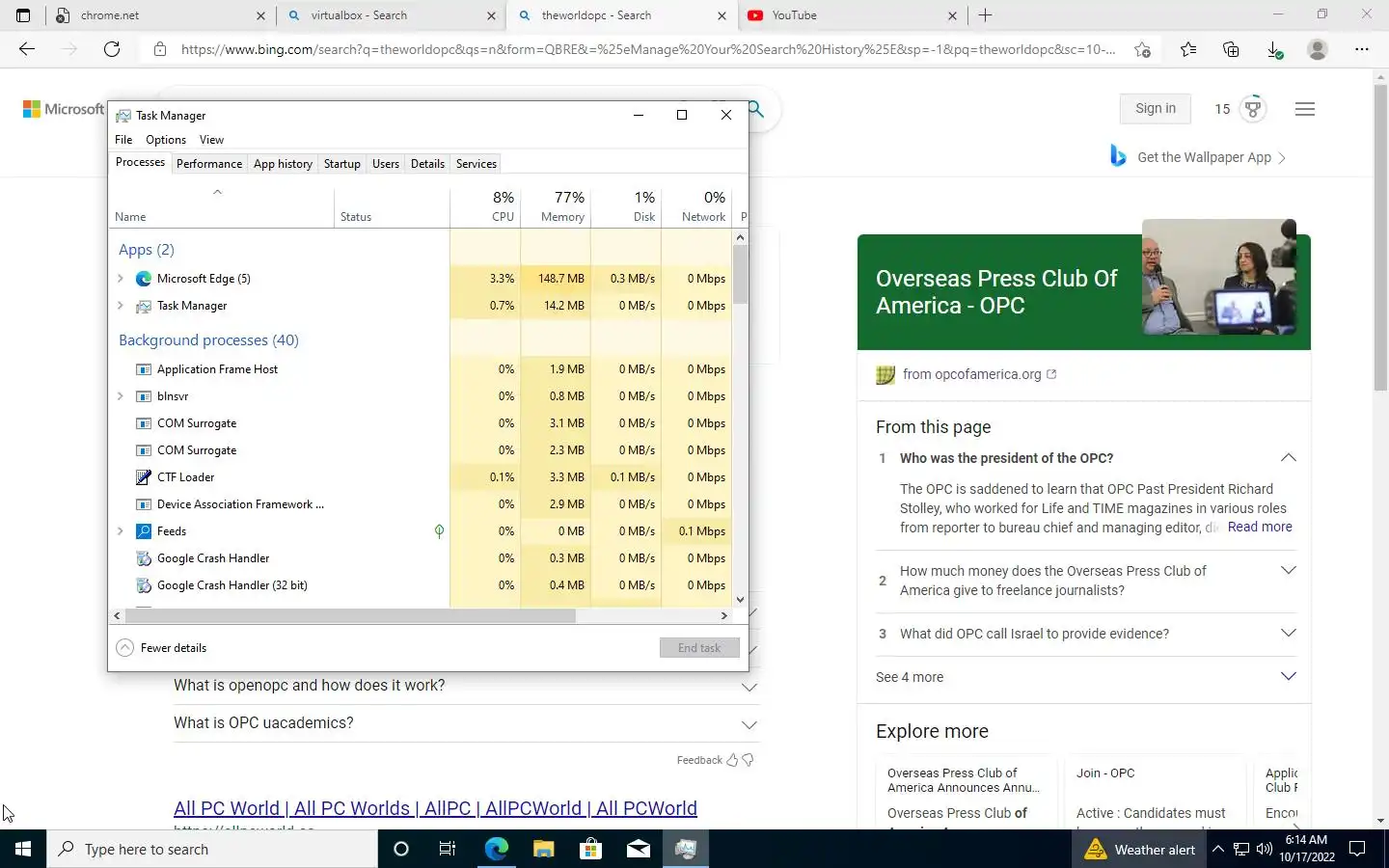Open the File menu in Task Manager
1389x868 pixels.
[x=123, y=140]
